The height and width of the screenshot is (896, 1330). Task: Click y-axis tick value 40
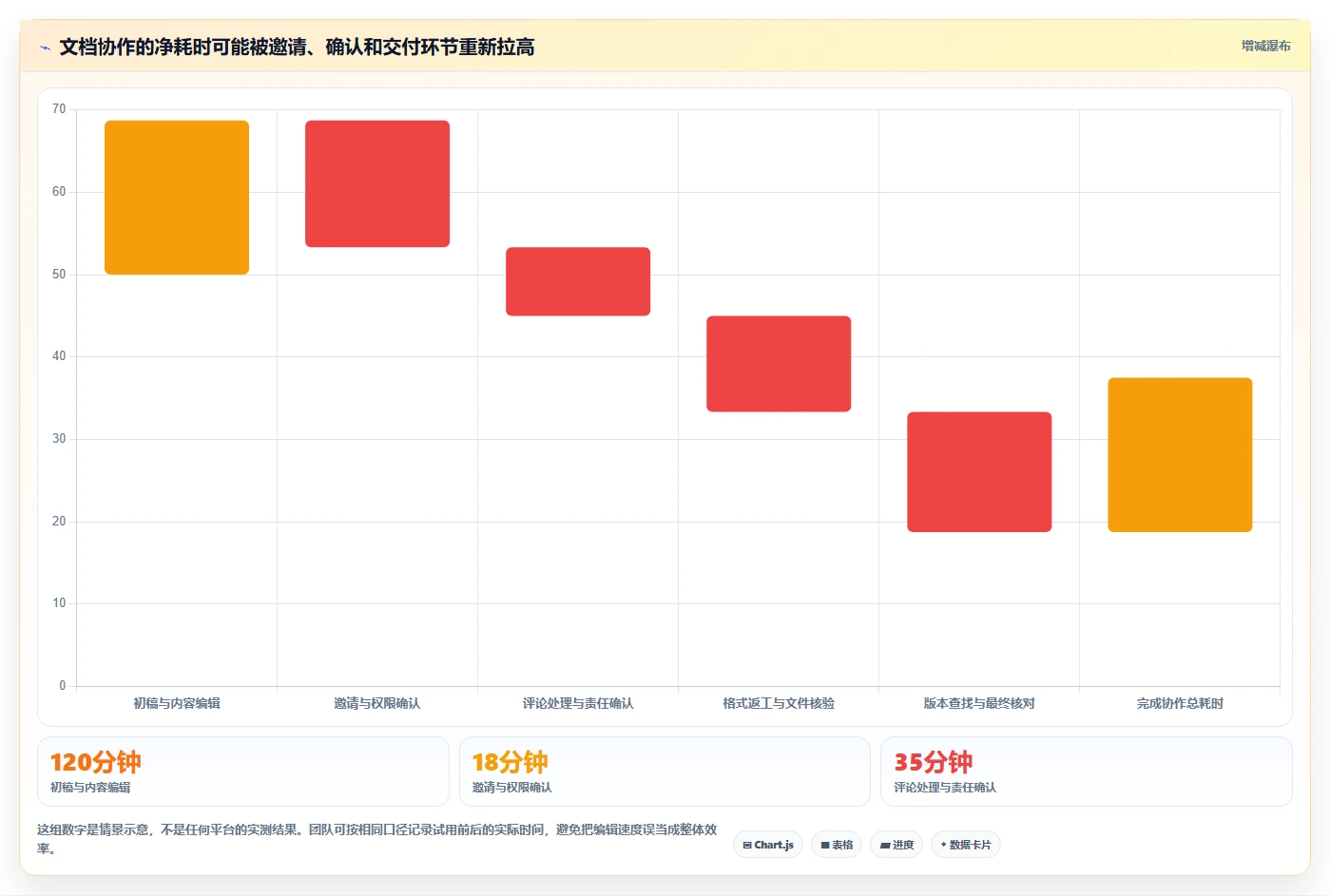59,356
